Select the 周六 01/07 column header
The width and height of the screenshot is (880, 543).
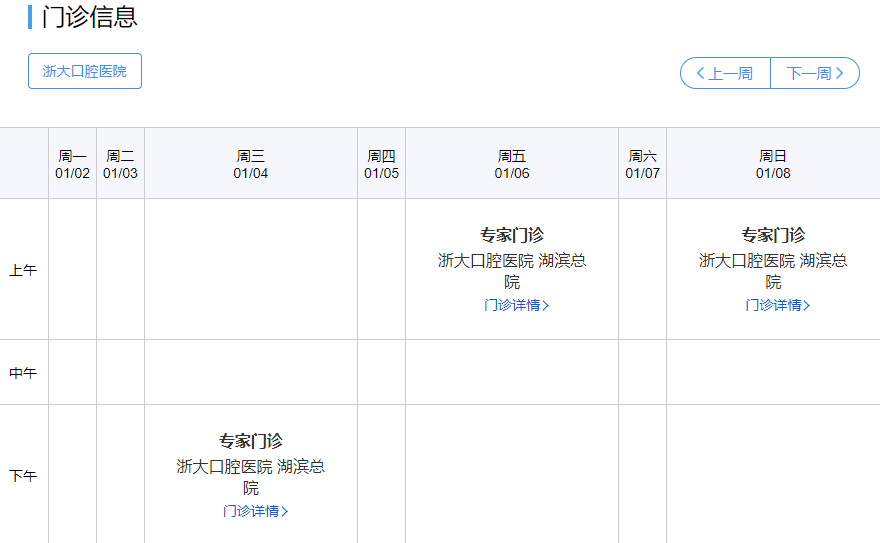(x=642, y=164)
